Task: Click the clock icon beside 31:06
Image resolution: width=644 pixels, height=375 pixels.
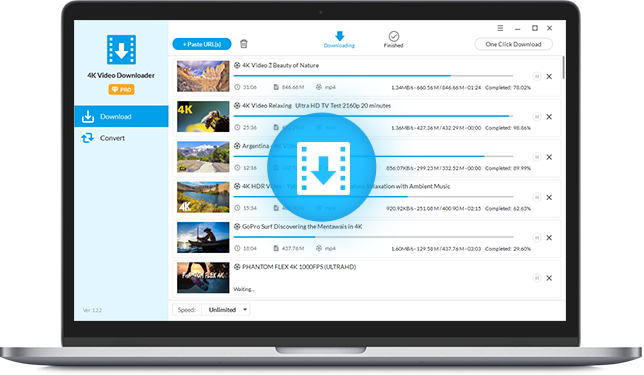Action: (x=237, y=87)
